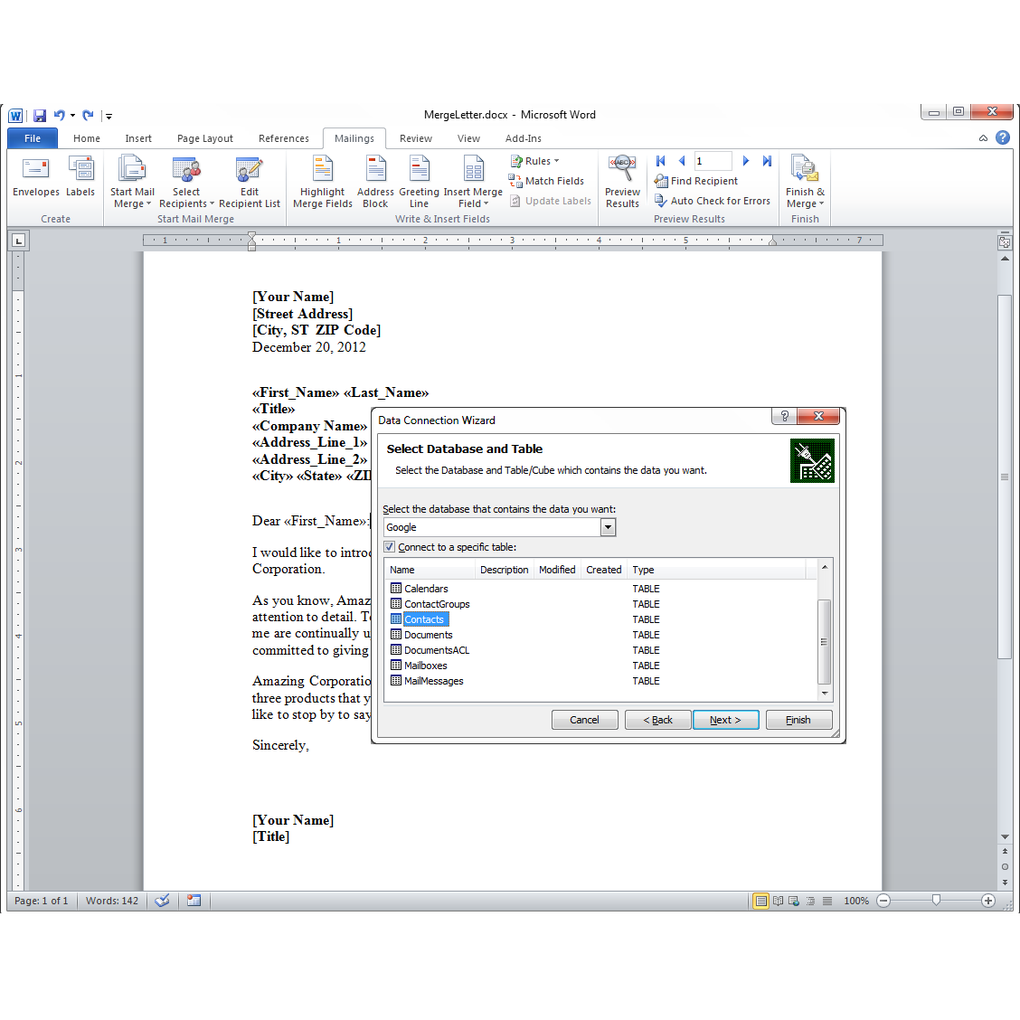Click the Redo icon
Screen dimensions: 1020x1020
pos(88,115)
